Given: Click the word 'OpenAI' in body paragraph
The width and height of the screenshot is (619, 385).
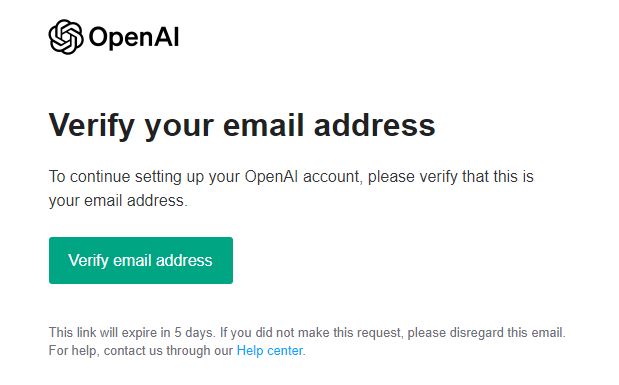Looking at the screenshot, I should pos(271,177).
